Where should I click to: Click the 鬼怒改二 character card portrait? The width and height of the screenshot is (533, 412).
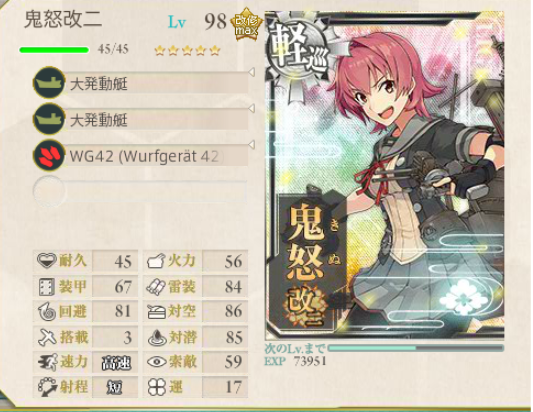point(384,175)
